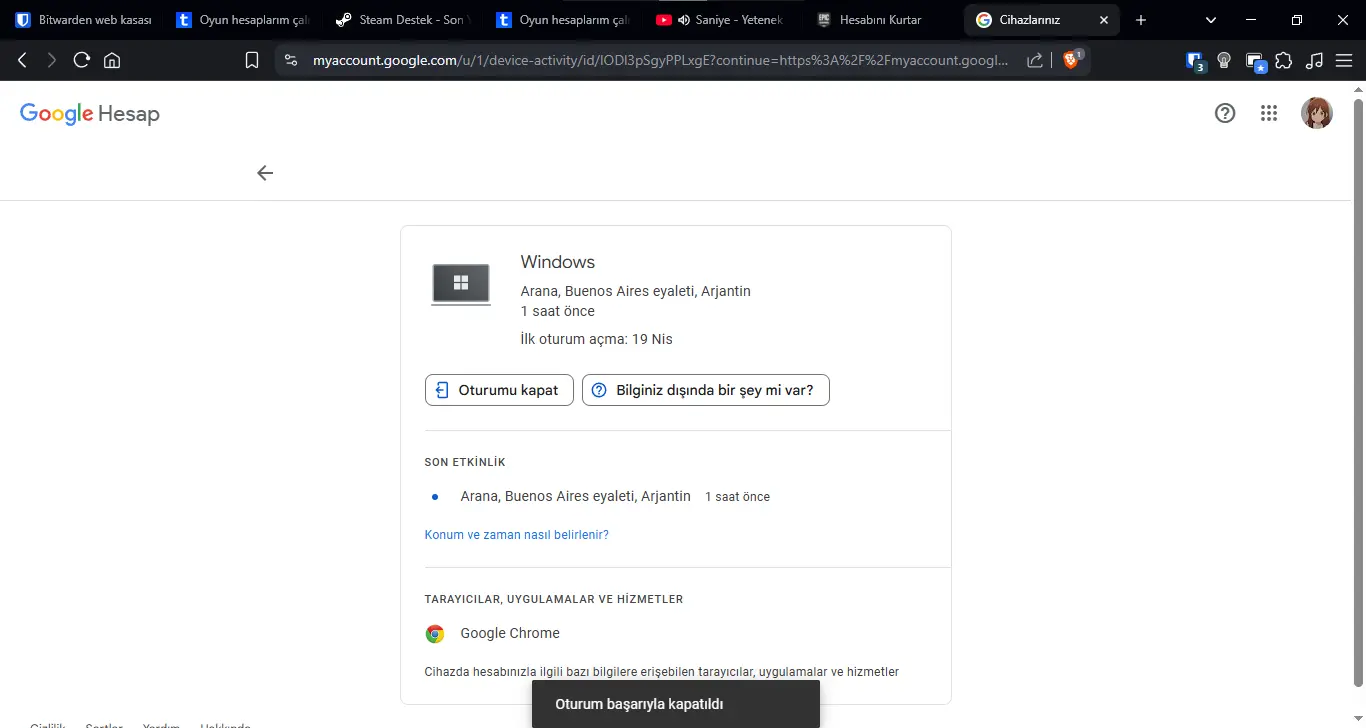Viewport: 1366px width, 728px height.
Task: Click the Oturumu kapat button
Action: pyautogui.click(x=499, y=390)
